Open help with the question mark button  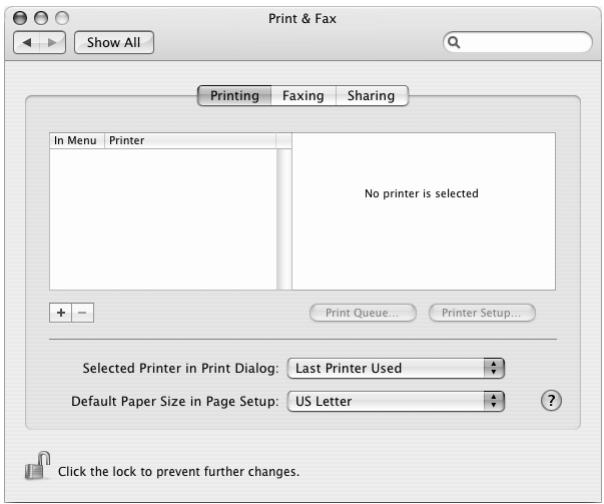point(551,401)
